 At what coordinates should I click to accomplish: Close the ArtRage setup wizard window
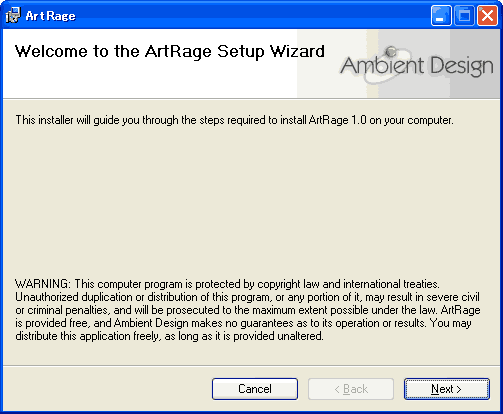click(x=487, y=15)
